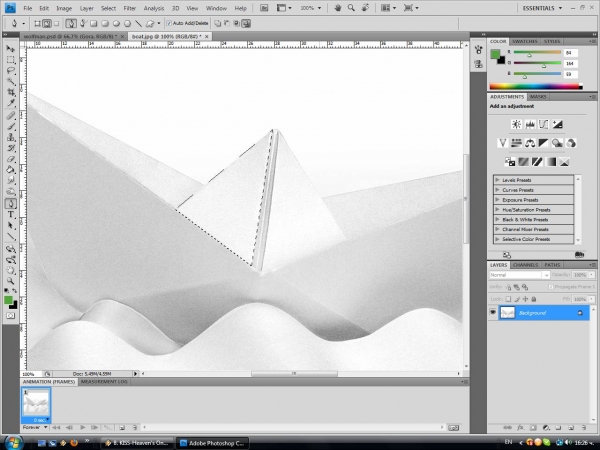Viewport: 600px width, 450px height.
Task: Switch to the Channels tab
Action: coord(525,265)
